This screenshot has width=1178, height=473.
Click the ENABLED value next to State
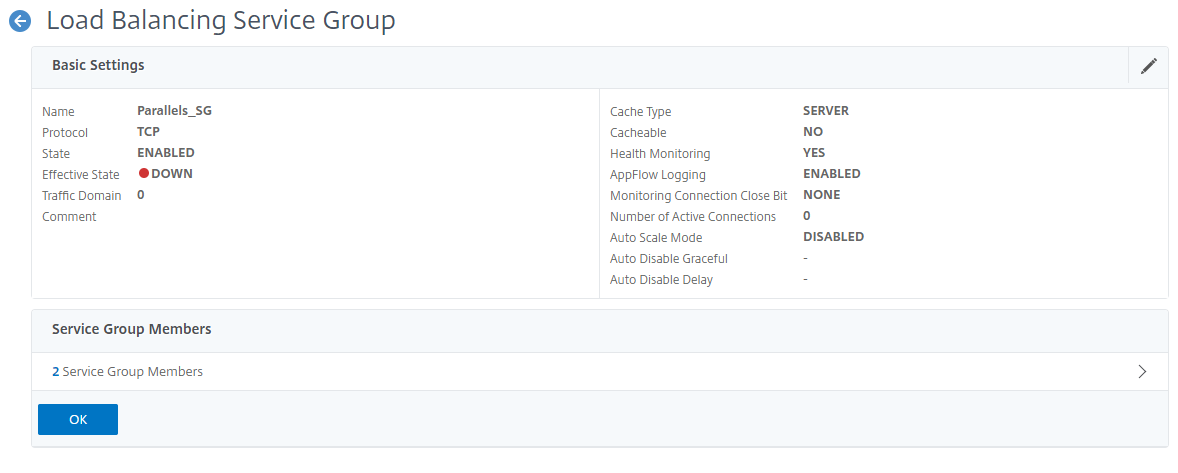coord(166,153)
